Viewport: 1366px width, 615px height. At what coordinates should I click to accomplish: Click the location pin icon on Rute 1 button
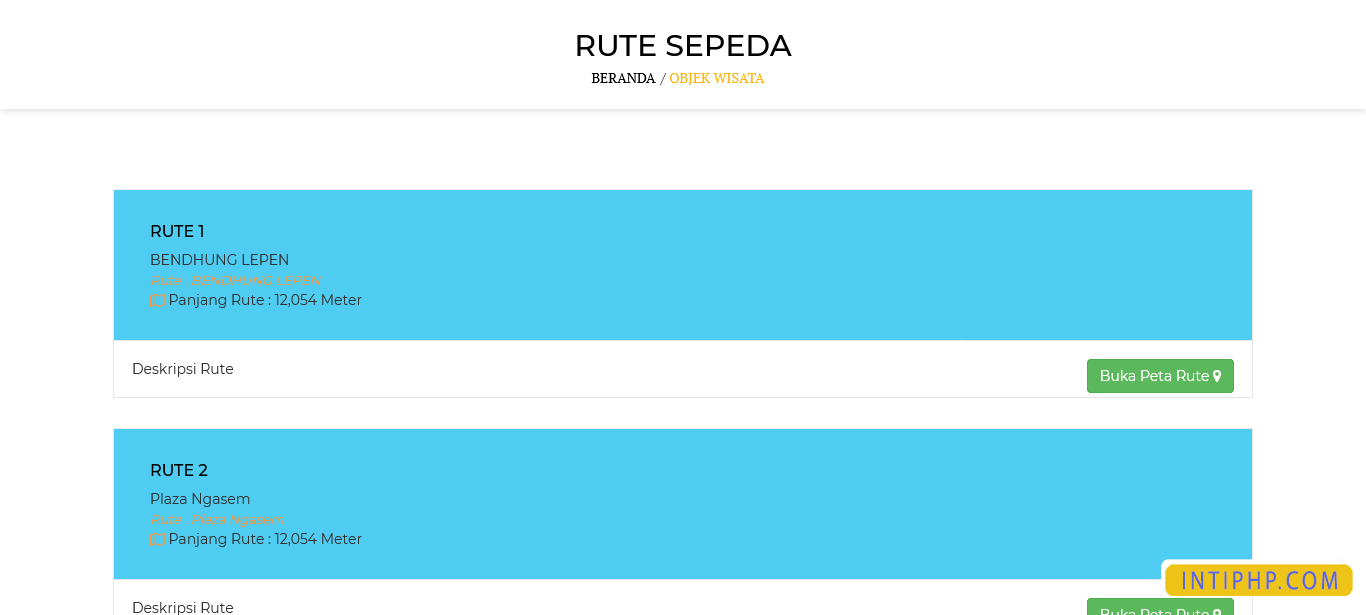tap(1217, 377)
